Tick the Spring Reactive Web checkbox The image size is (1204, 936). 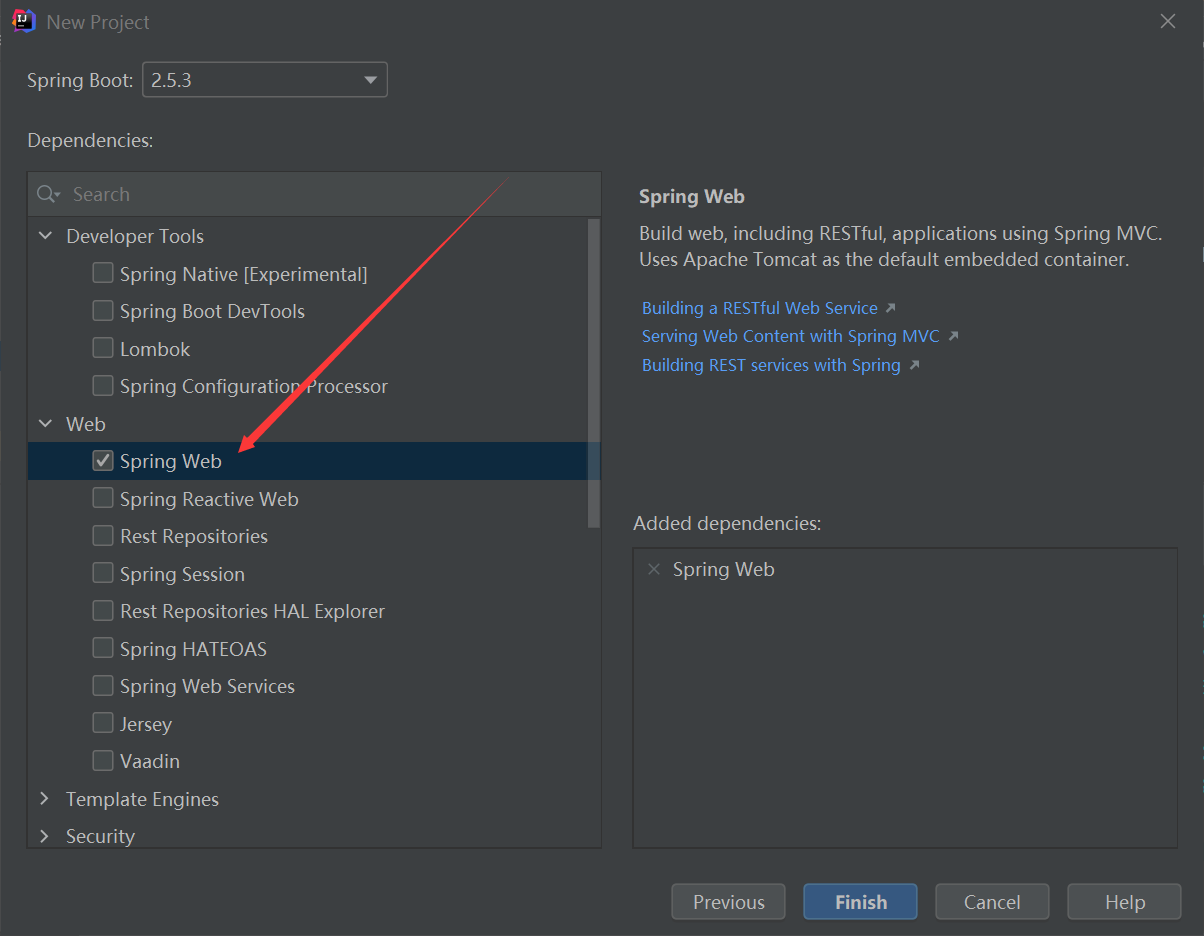coord(102,498)
